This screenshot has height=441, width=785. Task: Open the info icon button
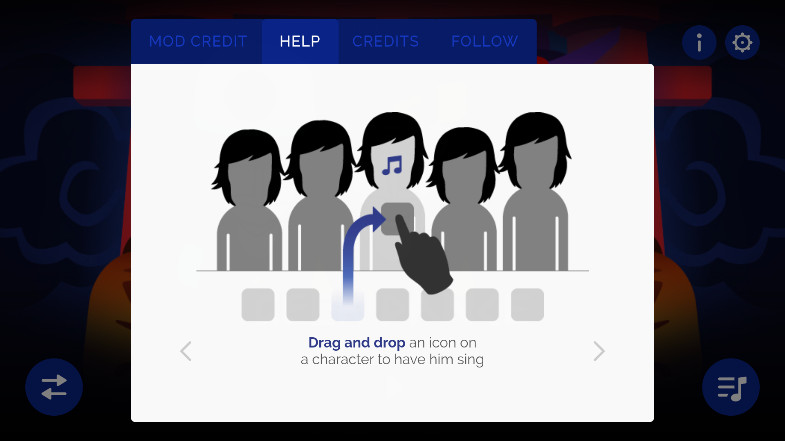[x=699, y=43]
